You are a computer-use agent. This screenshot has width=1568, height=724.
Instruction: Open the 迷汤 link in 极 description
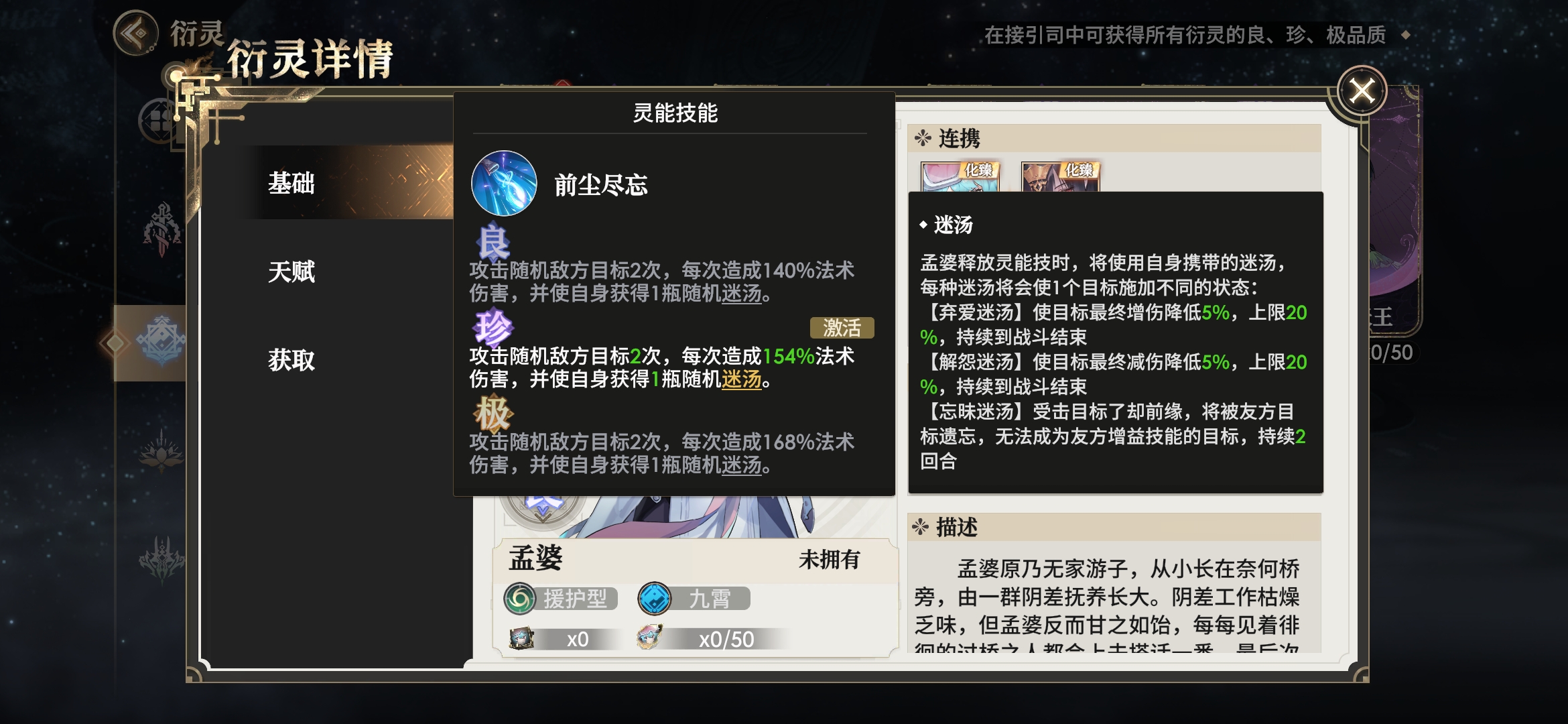[742, 465]
